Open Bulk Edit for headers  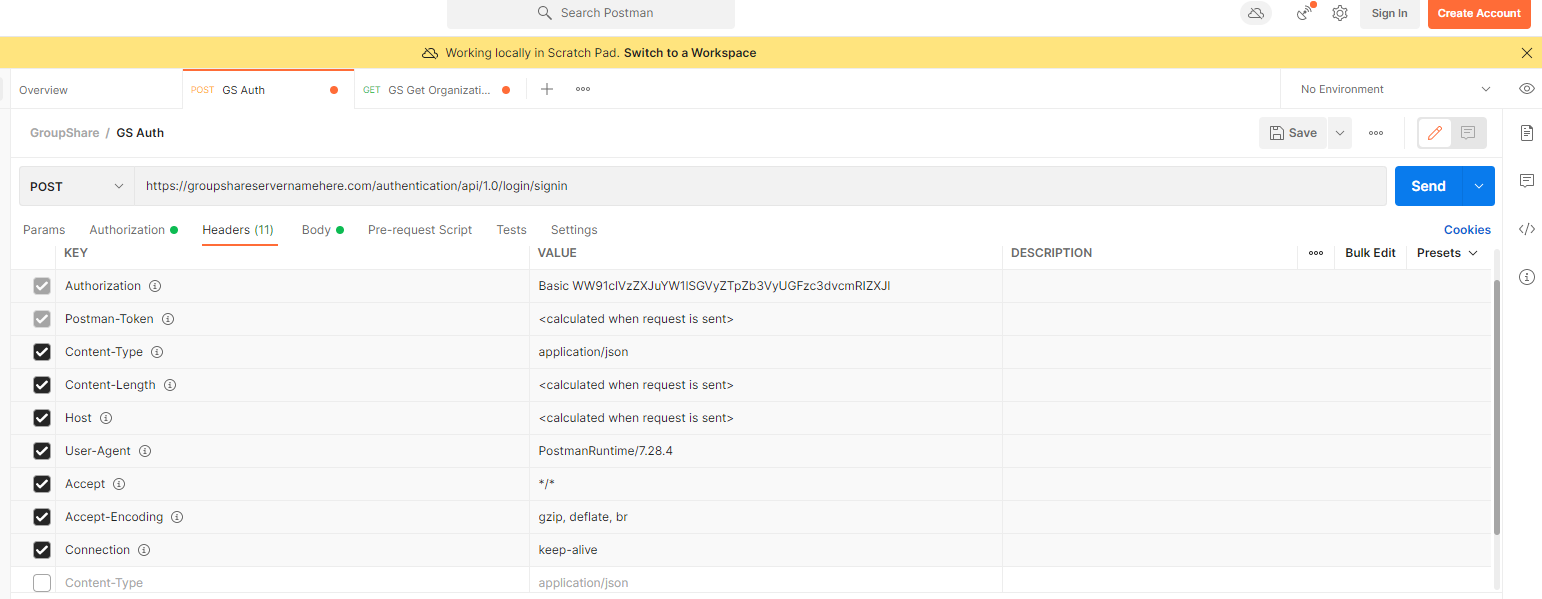tap(1370, 253)
